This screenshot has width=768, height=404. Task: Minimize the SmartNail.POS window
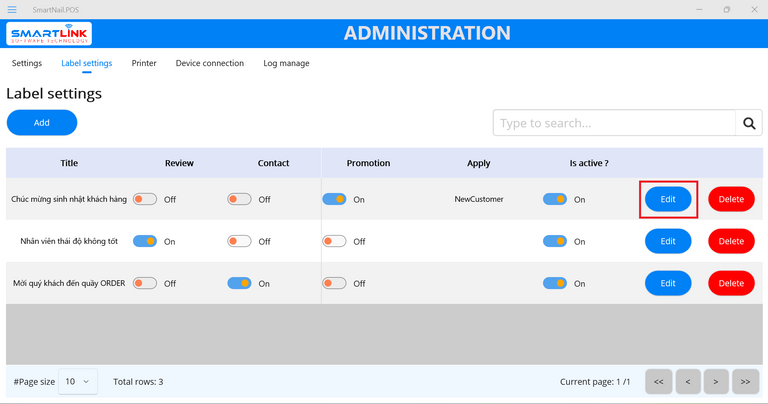(699, 9)
